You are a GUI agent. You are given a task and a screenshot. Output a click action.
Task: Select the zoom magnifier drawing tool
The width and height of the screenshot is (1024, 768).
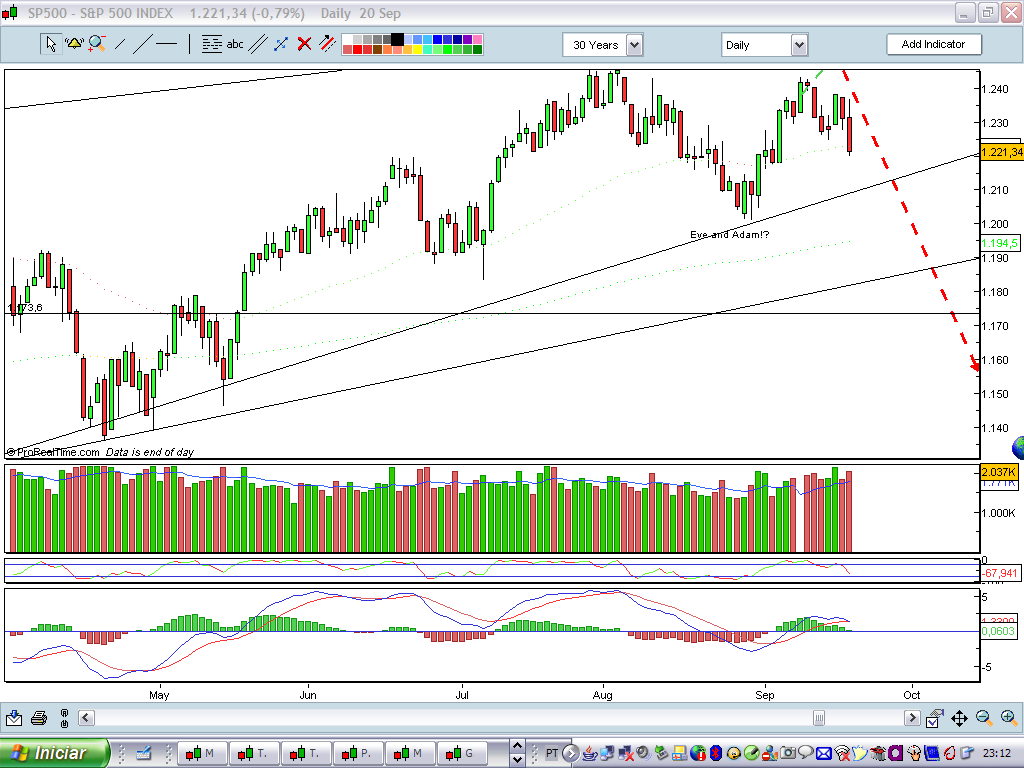coord(96,44)
